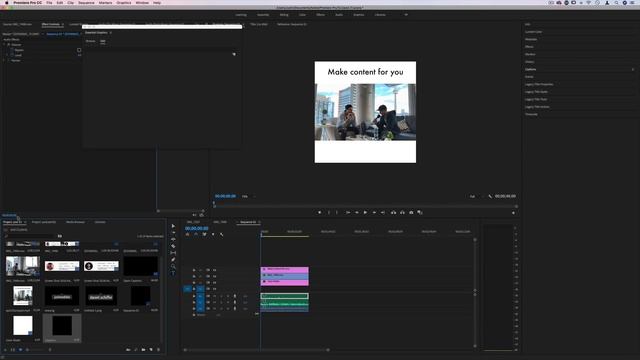Mute the first audio track

pos(214,296)
